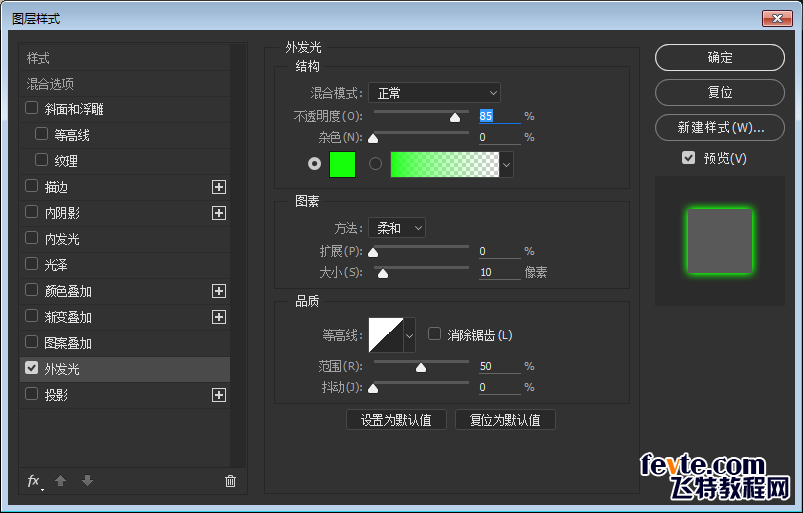The width and height of the screenshot is (803, 513).
Task: Click the plus icon beside 内阴影
Action: point(219,213)
